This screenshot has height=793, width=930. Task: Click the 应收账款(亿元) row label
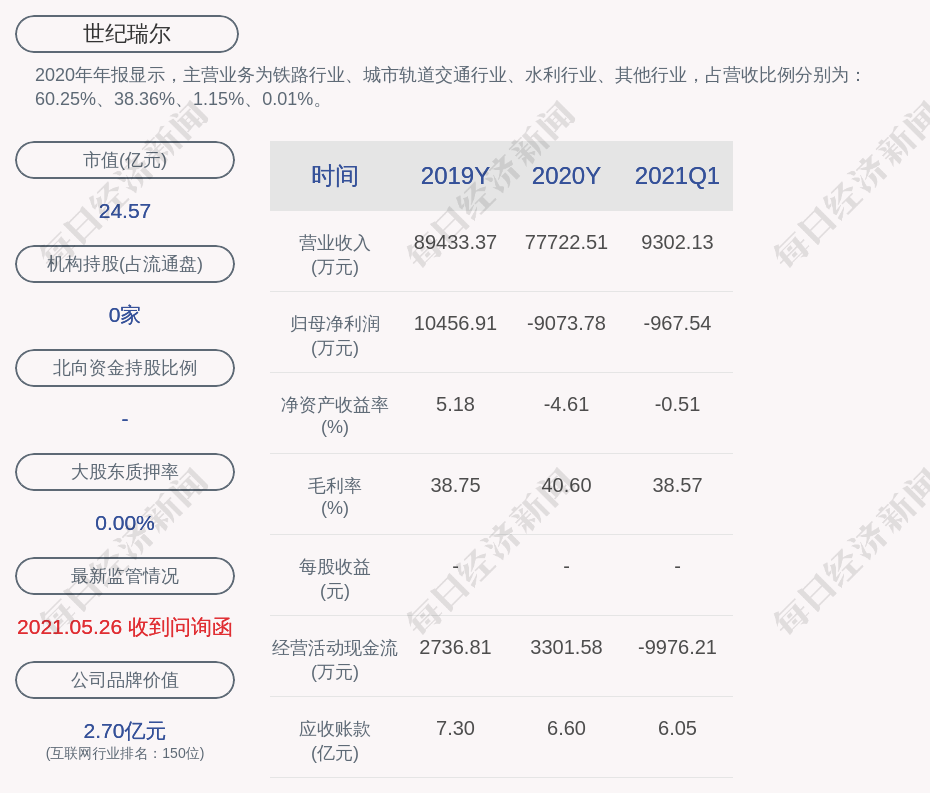click(334, 740)
